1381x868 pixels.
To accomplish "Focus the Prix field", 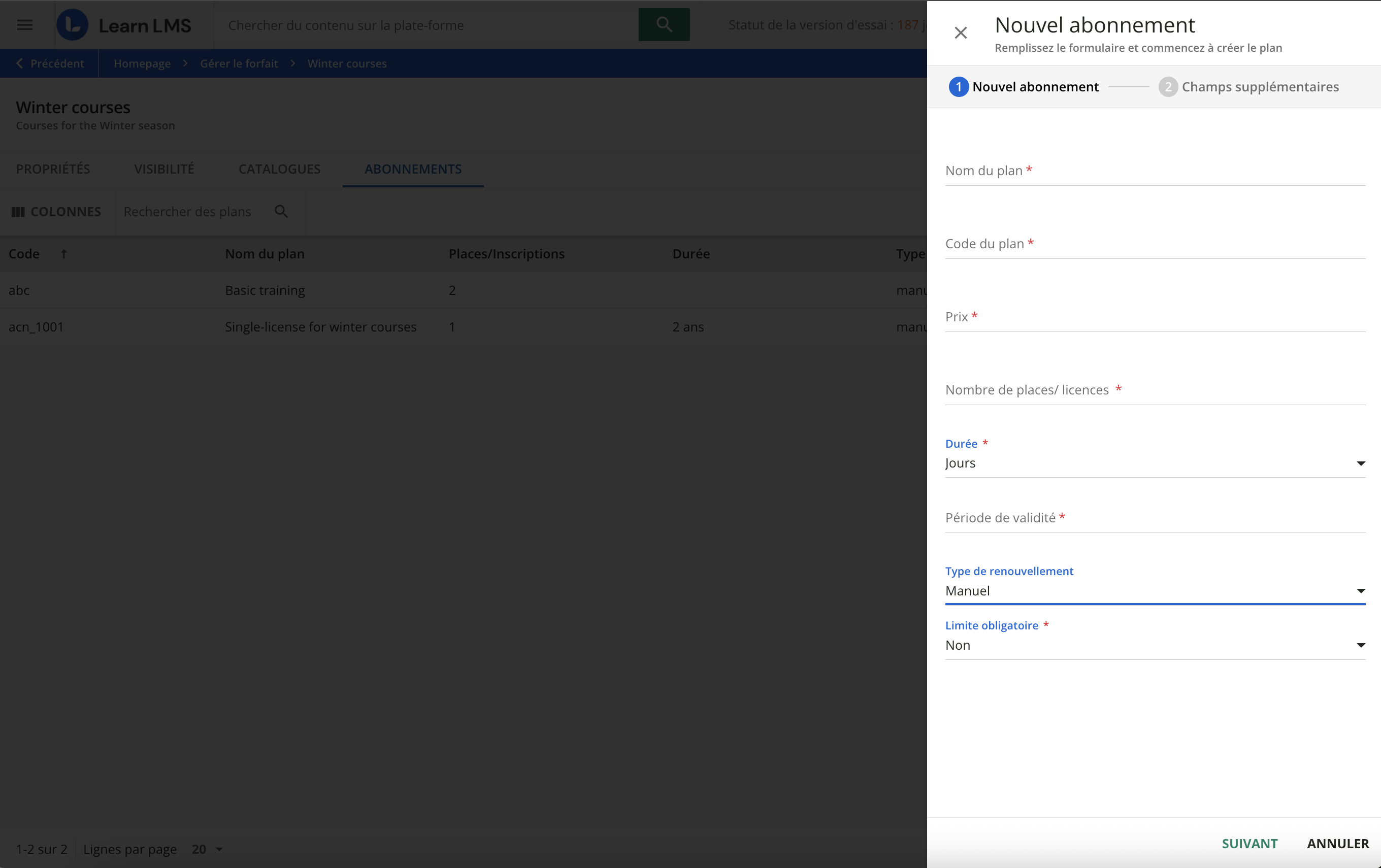I will click(x=1155, y=317).
